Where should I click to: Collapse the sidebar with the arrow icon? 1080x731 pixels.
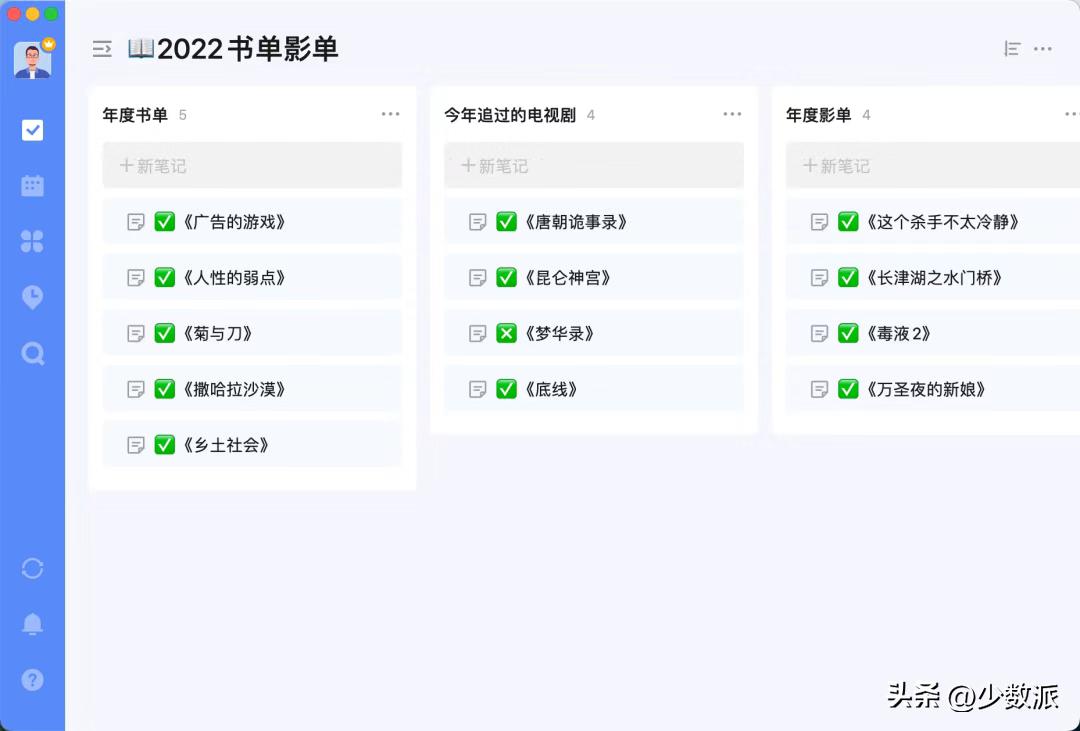click(101, 48)
